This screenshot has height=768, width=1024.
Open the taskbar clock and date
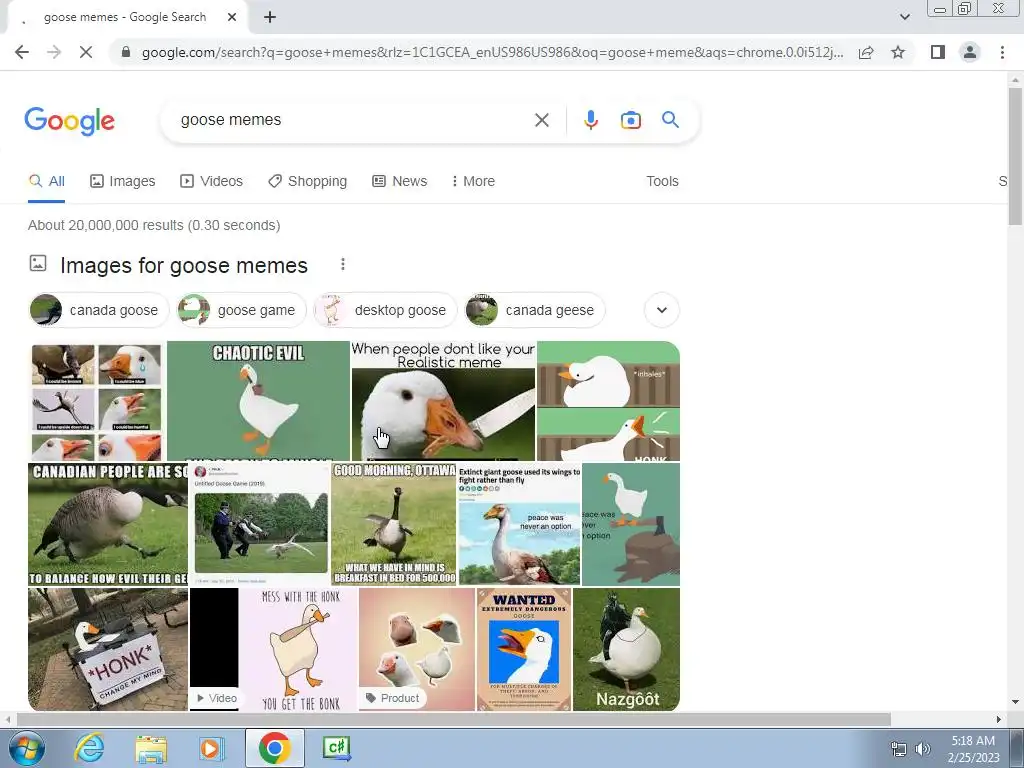(x=973, y=748)
